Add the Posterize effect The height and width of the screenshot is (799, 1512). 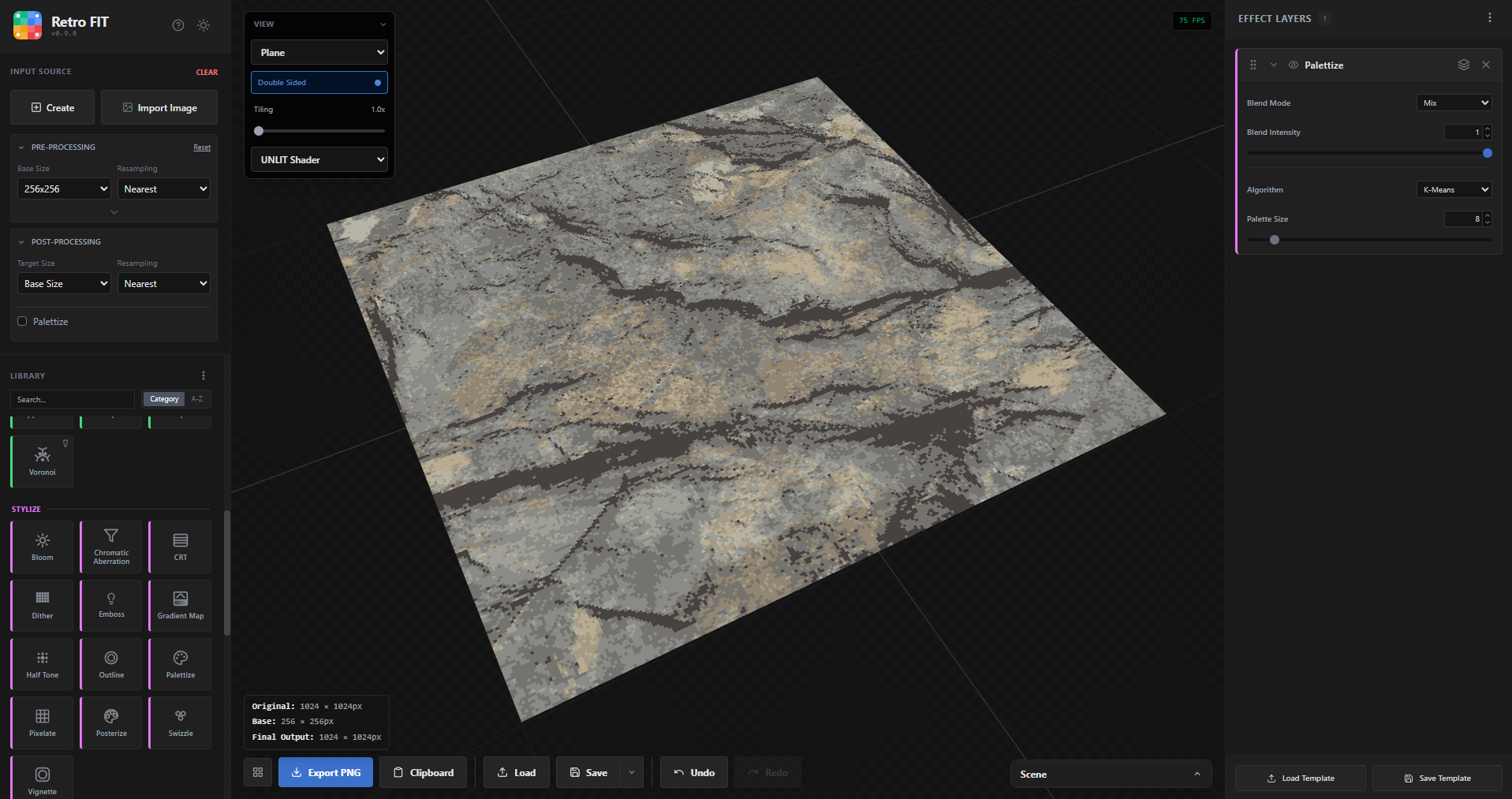111,722
